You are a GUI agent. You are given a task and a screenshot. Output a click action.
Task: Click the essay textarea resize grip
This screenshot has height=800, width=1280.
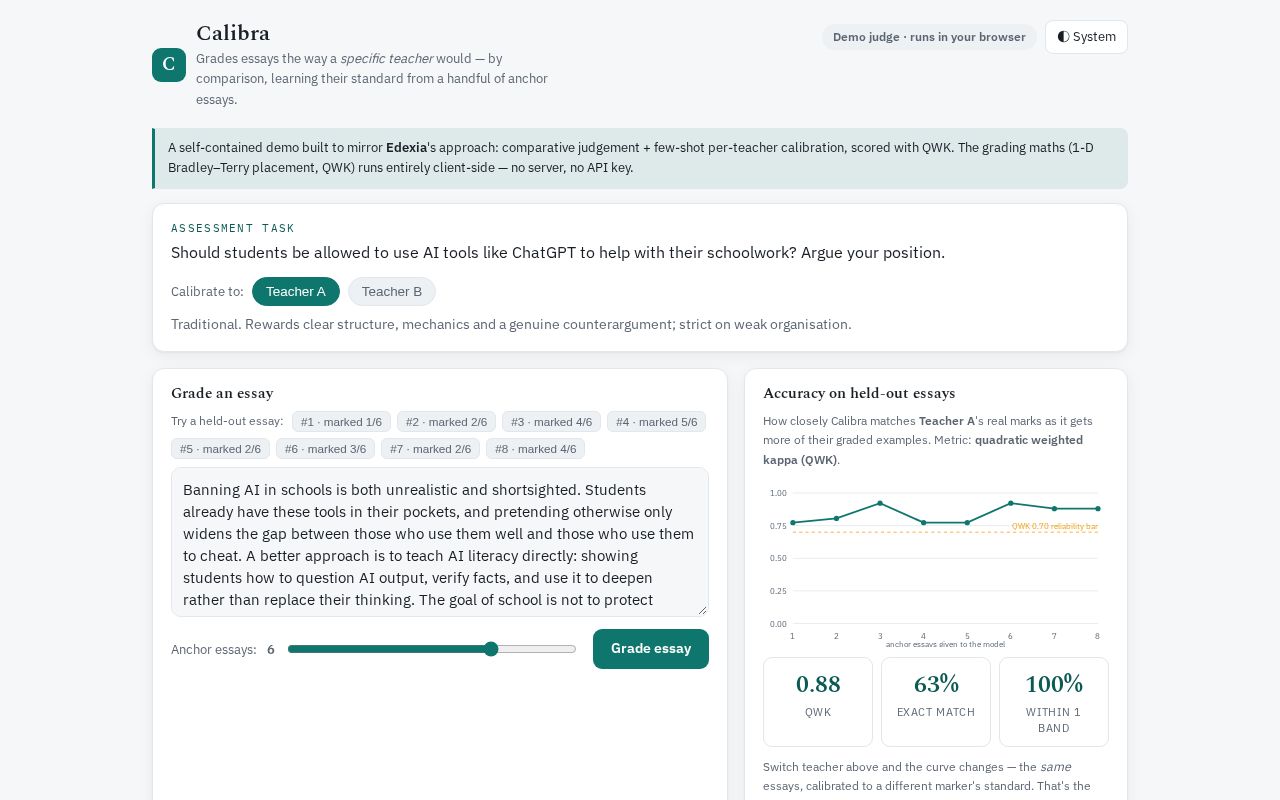coord(702,610)
